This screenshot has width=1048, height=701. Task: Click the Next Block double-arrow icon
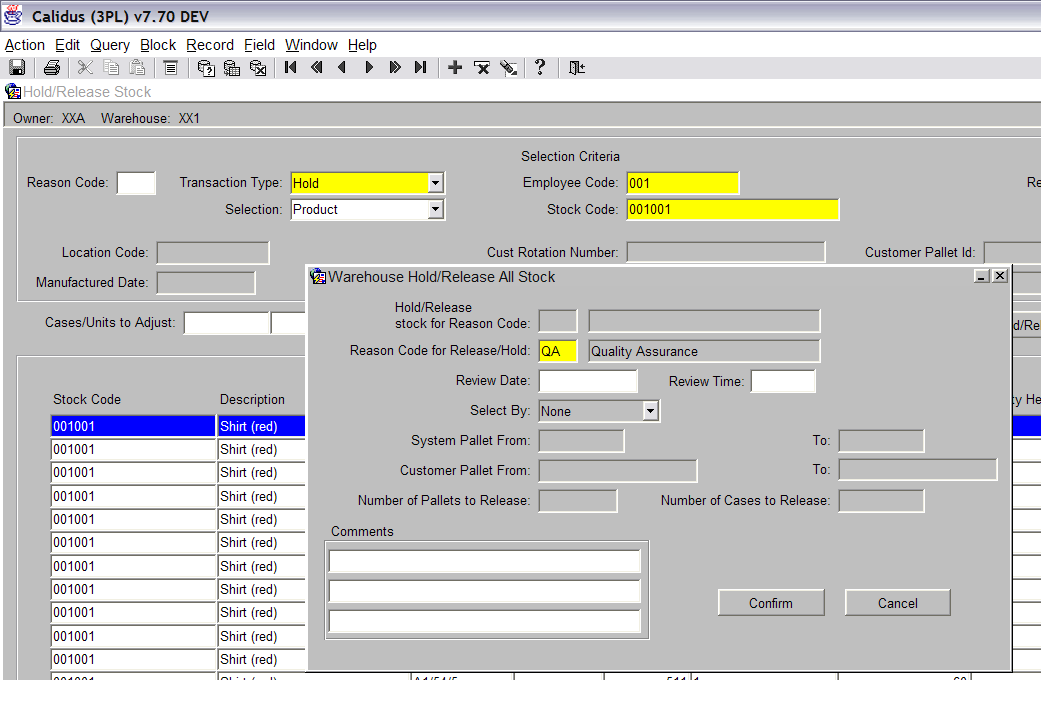click(395, 67)
